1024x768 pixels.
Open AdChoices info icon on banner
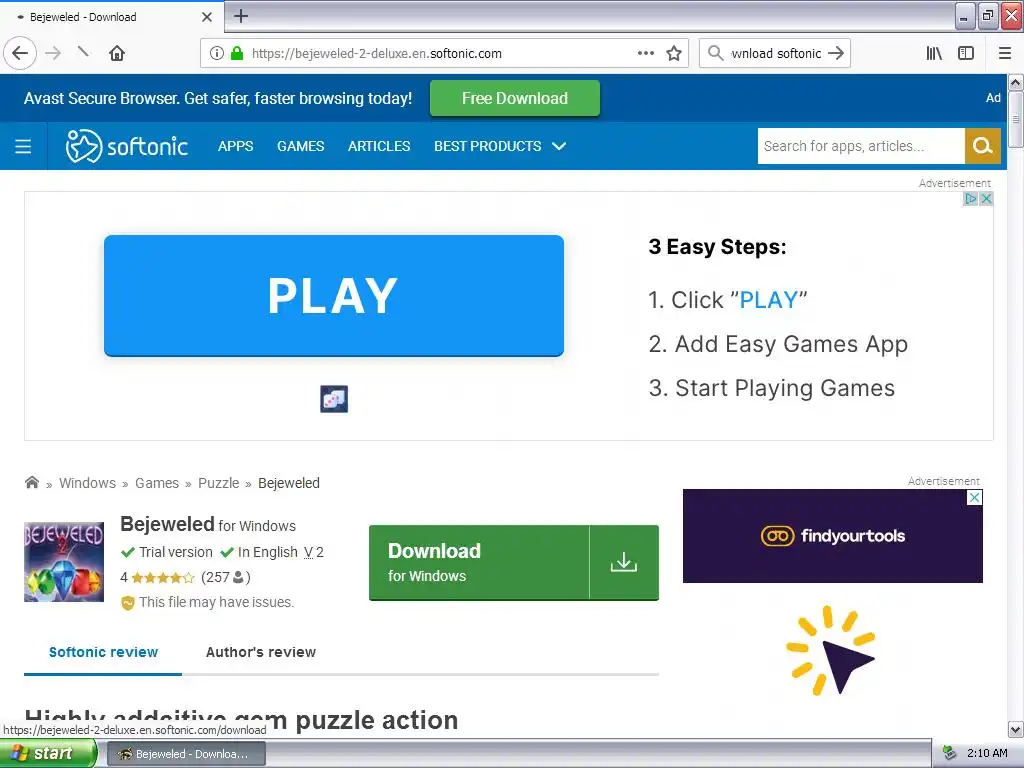coord(971,199)
